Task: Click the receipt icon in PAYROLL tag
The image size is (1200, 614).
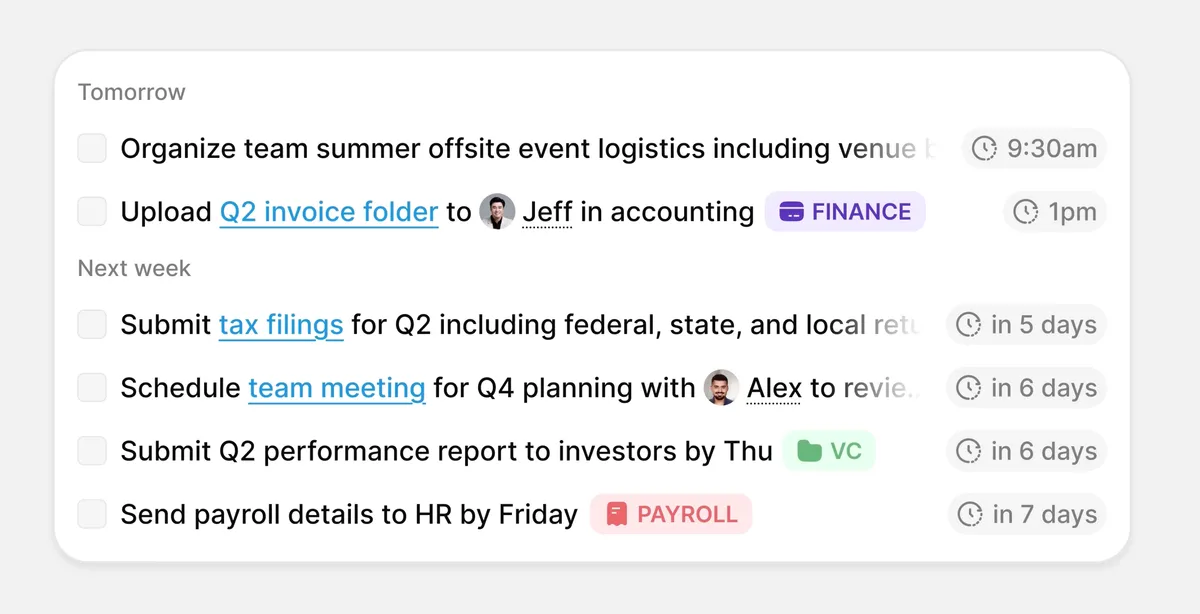Action: tap(616, 514)
